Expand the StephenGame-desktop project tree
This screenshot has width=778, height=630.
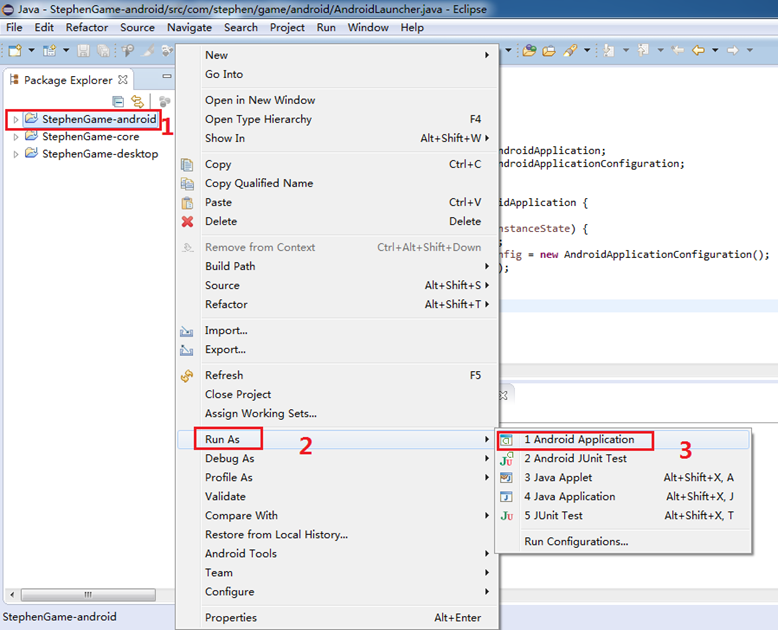pyautogui.click(x=15, y=154)
